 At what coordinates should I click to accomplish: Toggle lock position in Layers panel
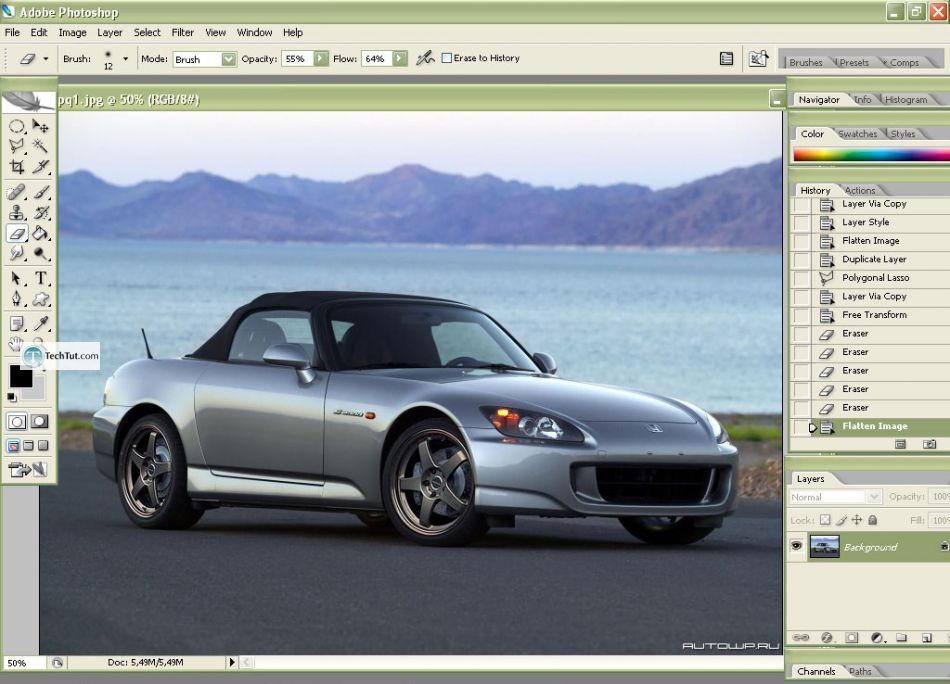point(857,520)
